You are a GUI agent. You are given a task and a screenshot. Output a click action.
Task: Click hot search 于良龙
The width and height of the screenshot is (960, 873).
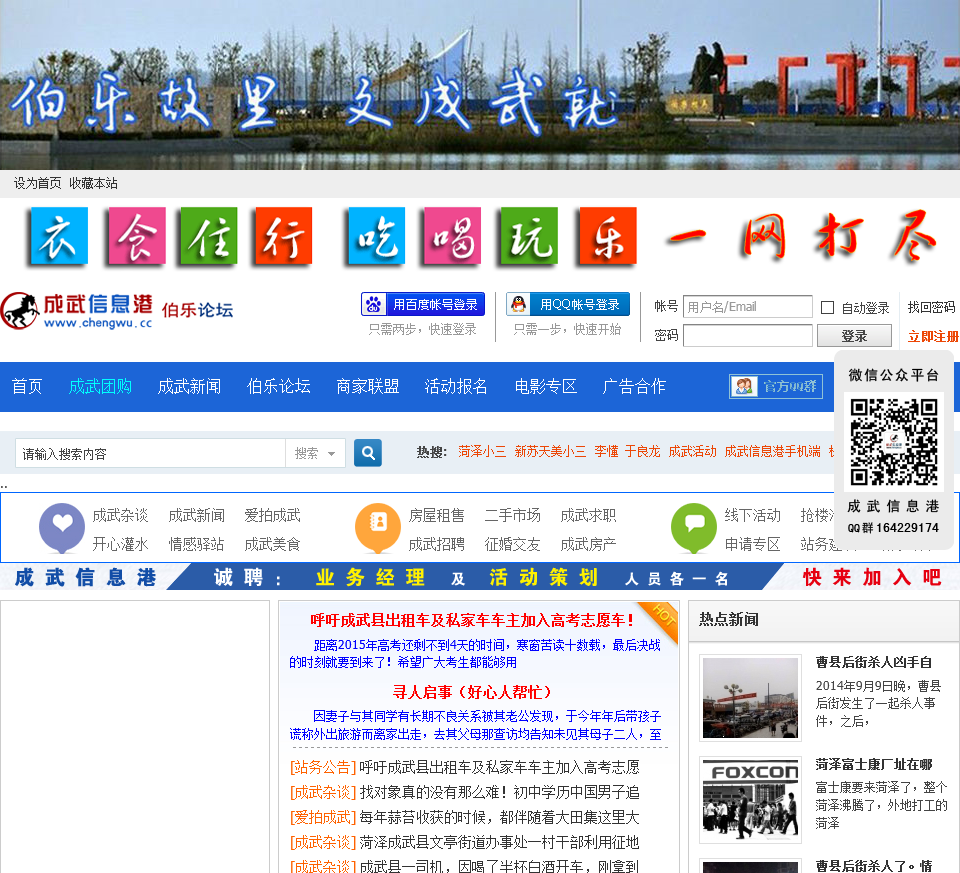coord(643,451)
